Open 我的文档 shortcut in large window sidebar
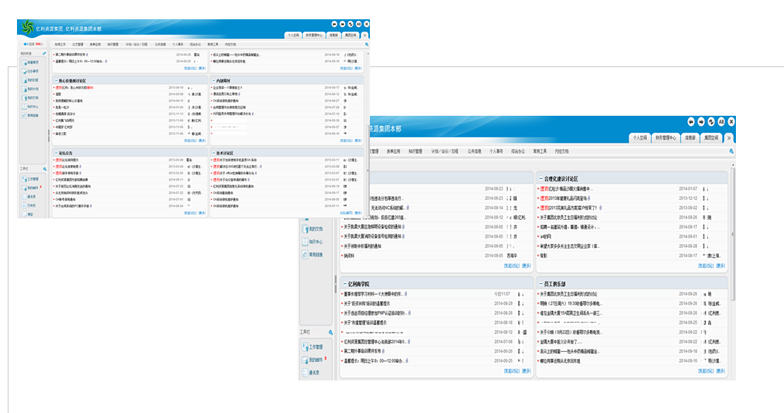This screenshot has height=413, width=784. click(x=313, y=229)
